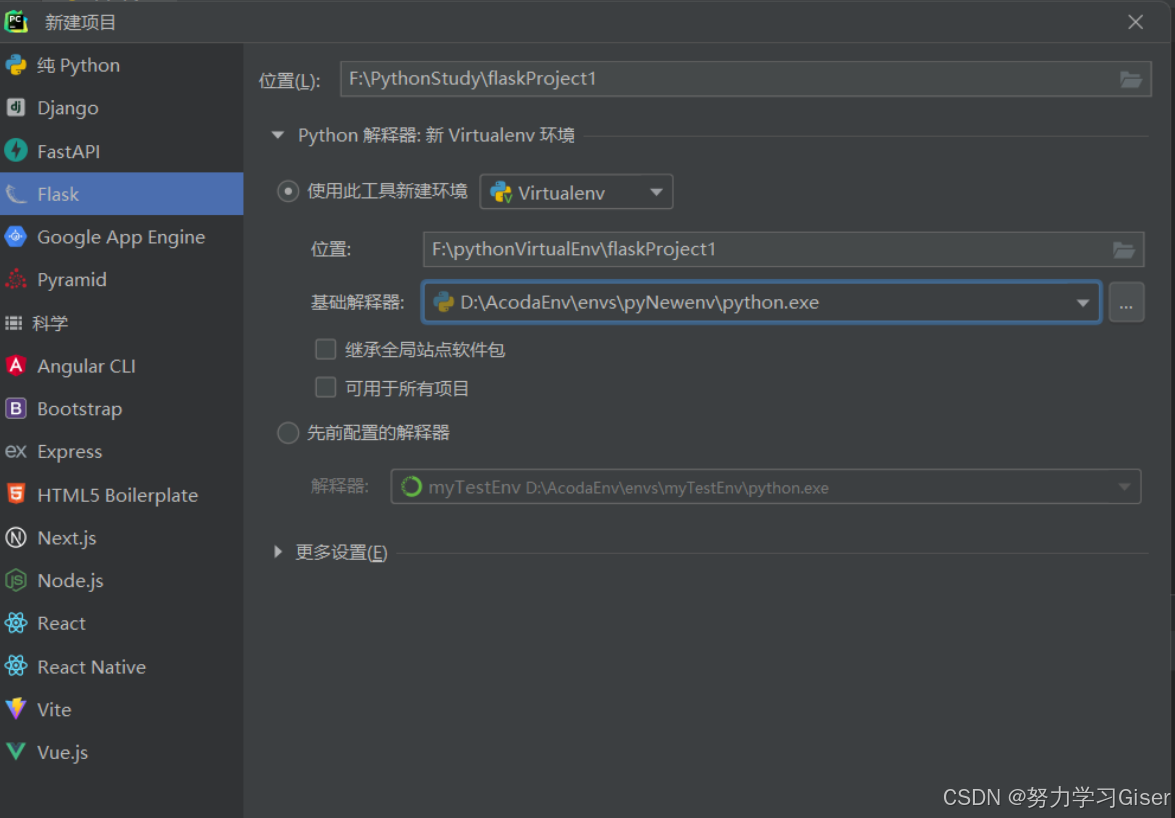Select Google App Engine project type

pyautogui.click(x=121, y=237)
